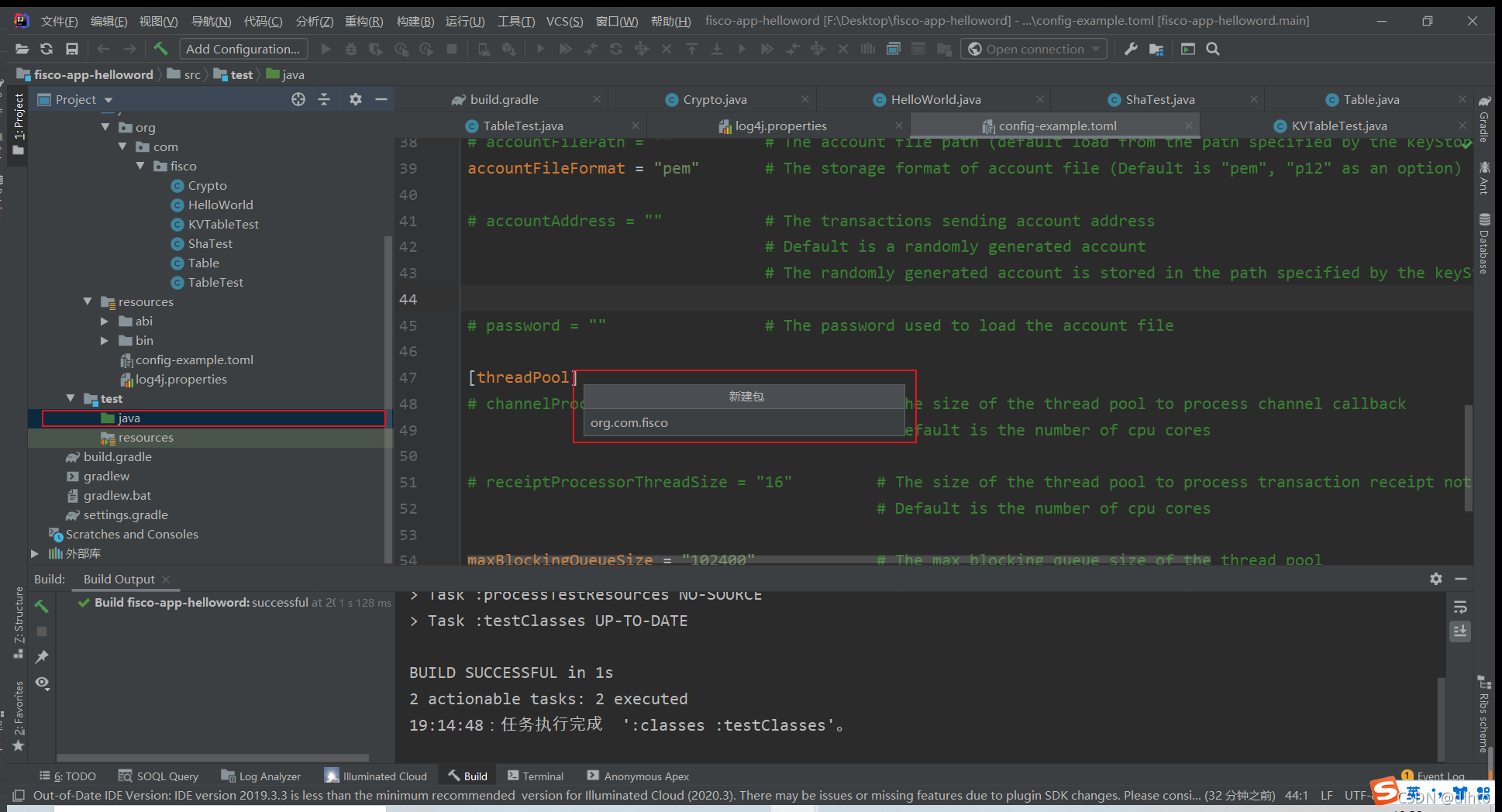This screenshot has height=812, width=1502.
Task: Hide the Project panel with minus icon
Action: pyautogui.click(x=381, y=99)
